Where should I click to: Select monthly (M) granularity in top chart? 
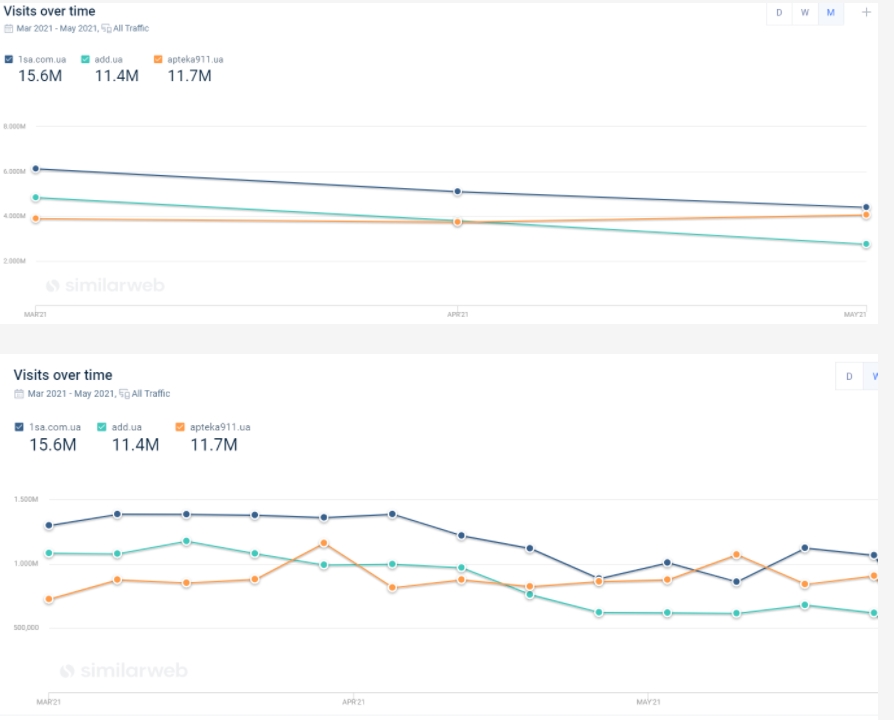click(831, 13)
